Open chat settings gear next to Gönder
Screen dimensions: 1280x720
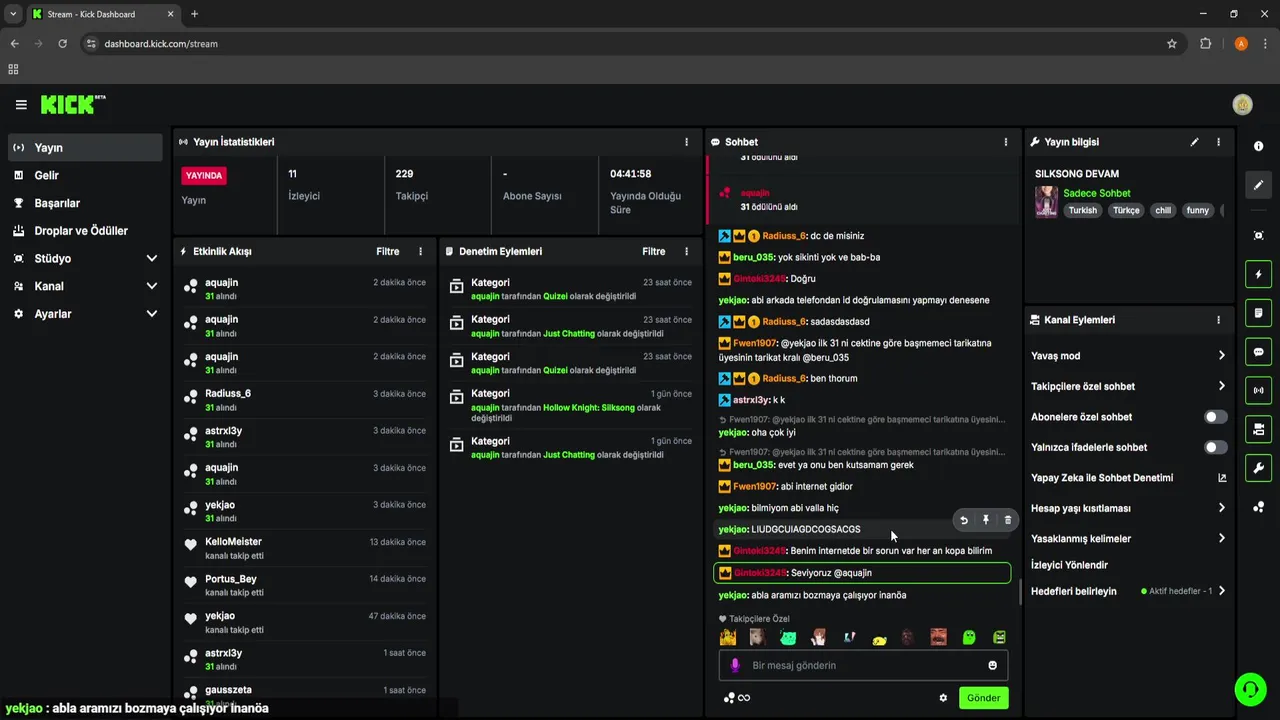[943, 698]
